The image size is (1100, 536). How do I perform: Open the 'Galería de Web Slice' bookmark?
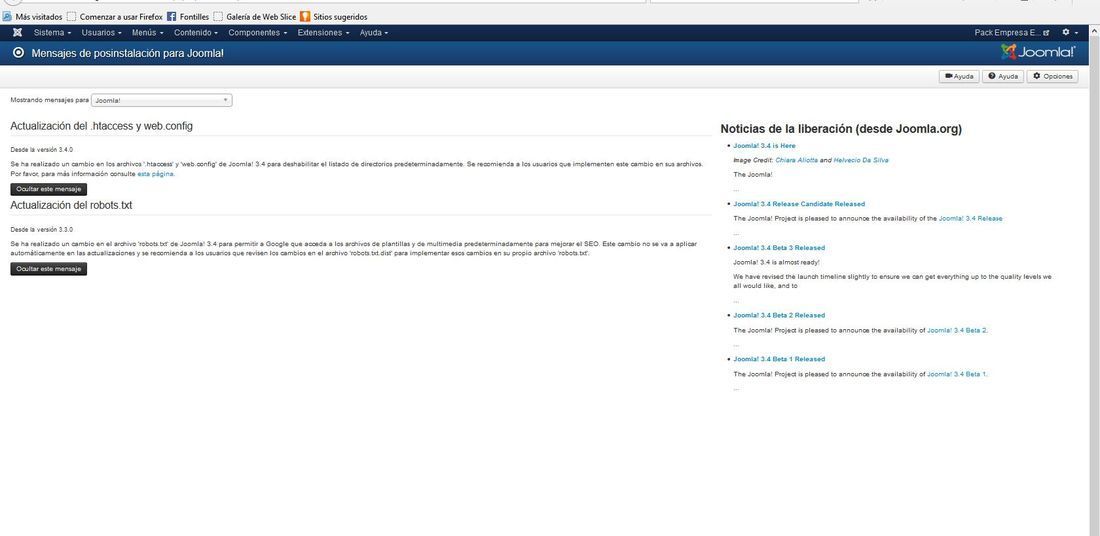pos(255,16)
